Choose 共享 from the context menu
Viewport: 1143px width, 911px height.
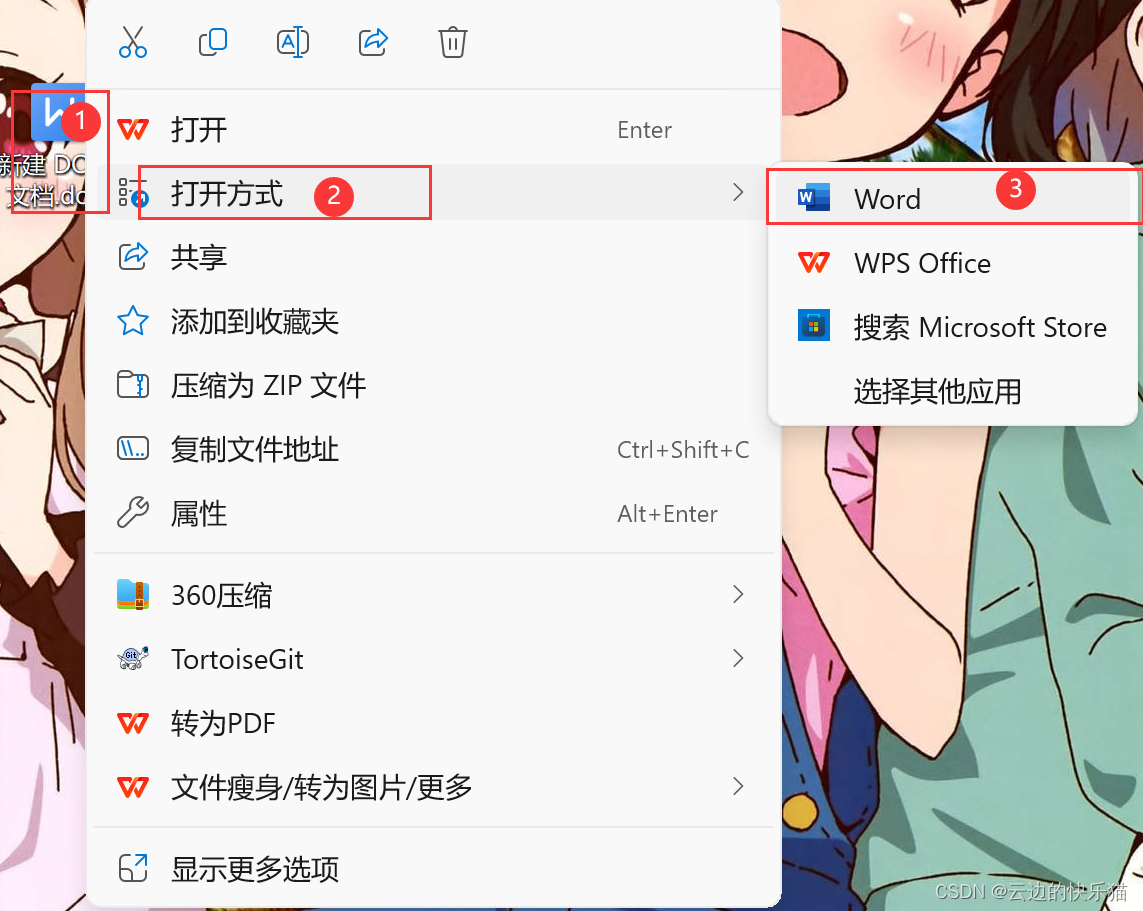click(434, 257)
